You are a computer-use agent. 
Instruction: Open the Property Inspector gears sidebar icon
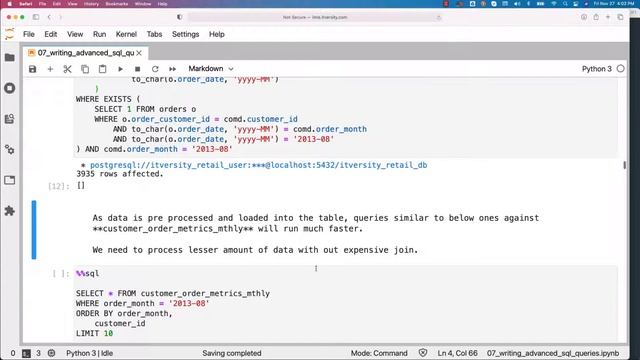click(x=10, y=149)
